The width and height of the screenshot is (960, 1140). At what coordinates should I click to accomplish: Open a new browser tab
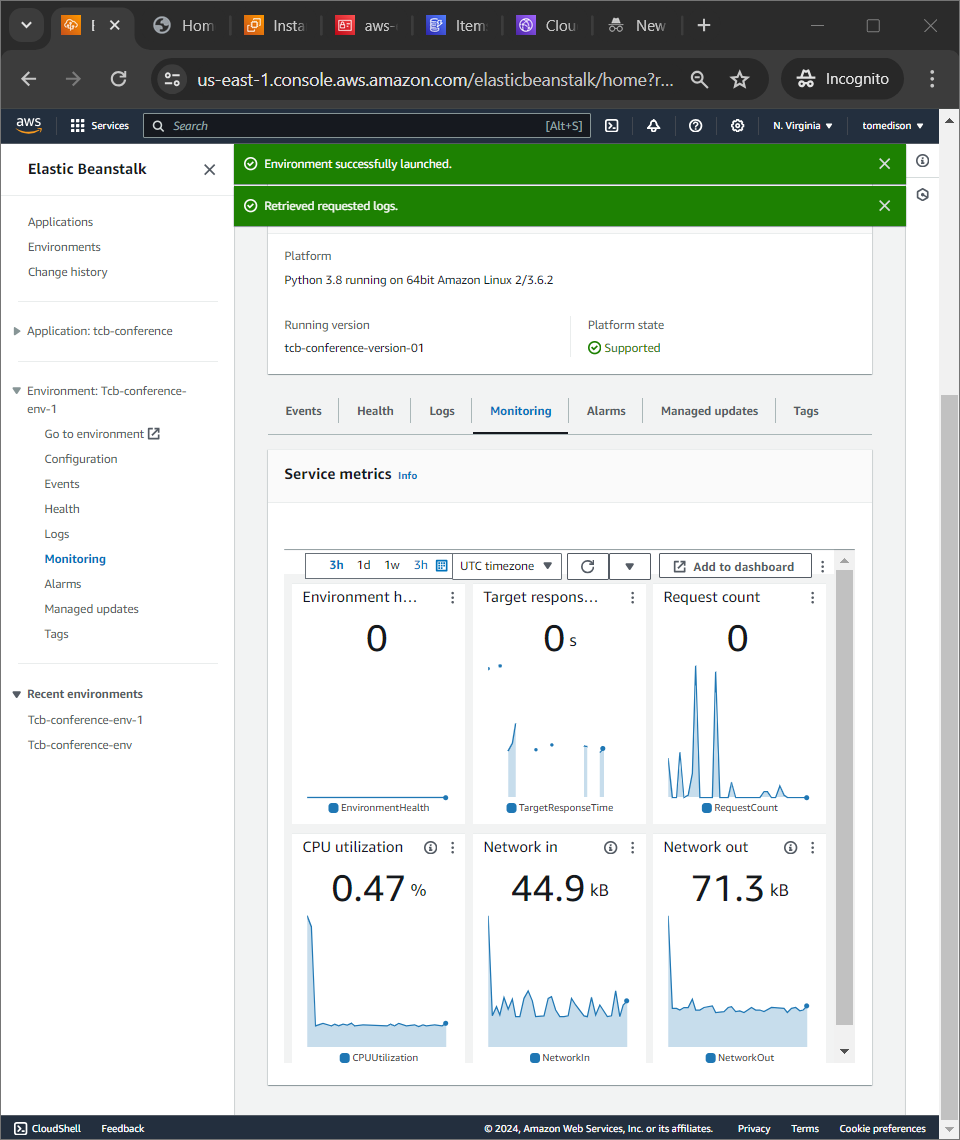click(x=703, y=25)
